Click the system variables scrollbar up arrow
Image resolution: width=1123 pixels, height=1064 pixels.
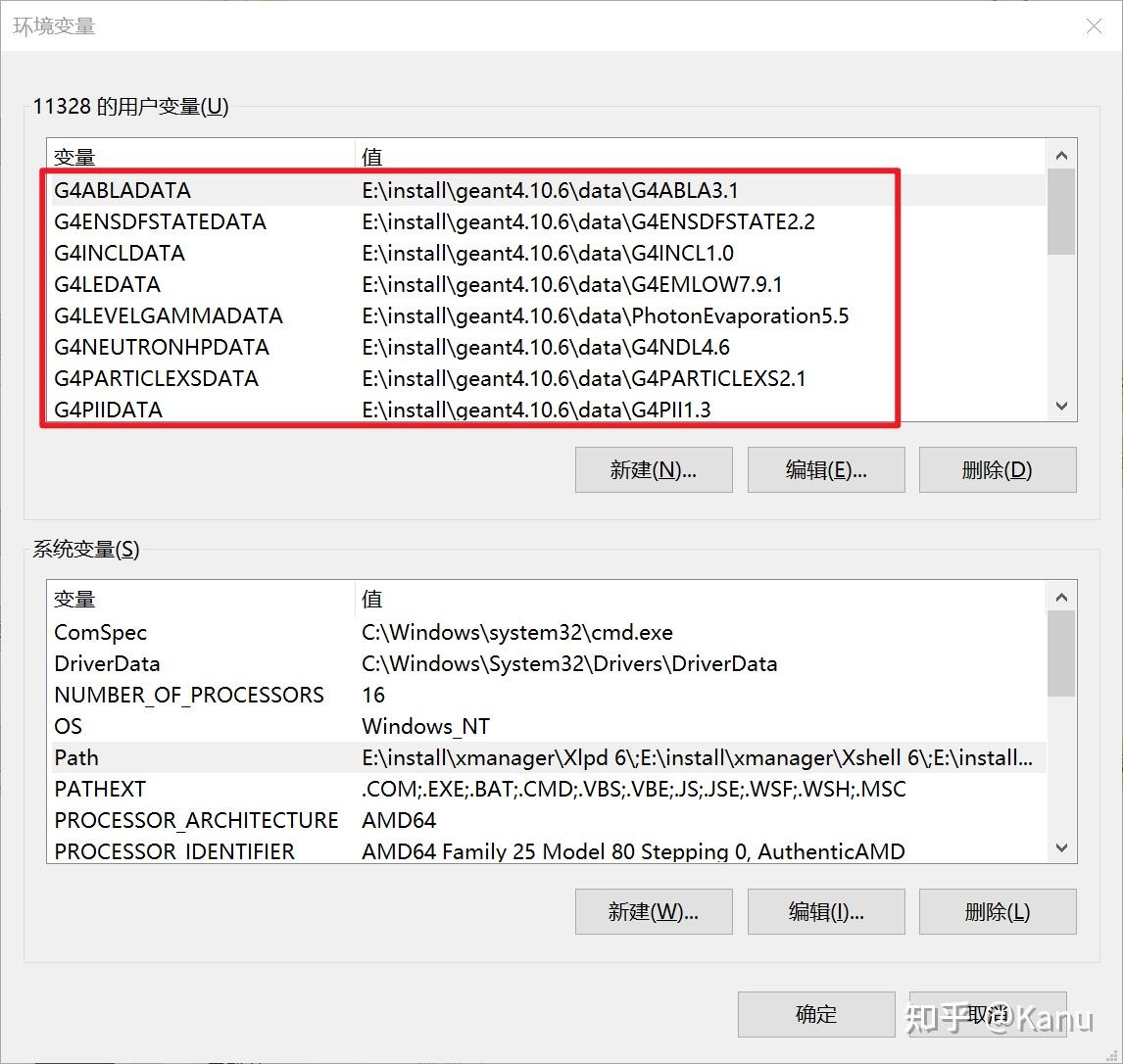pyautogui.click(x=1061, y=596)
